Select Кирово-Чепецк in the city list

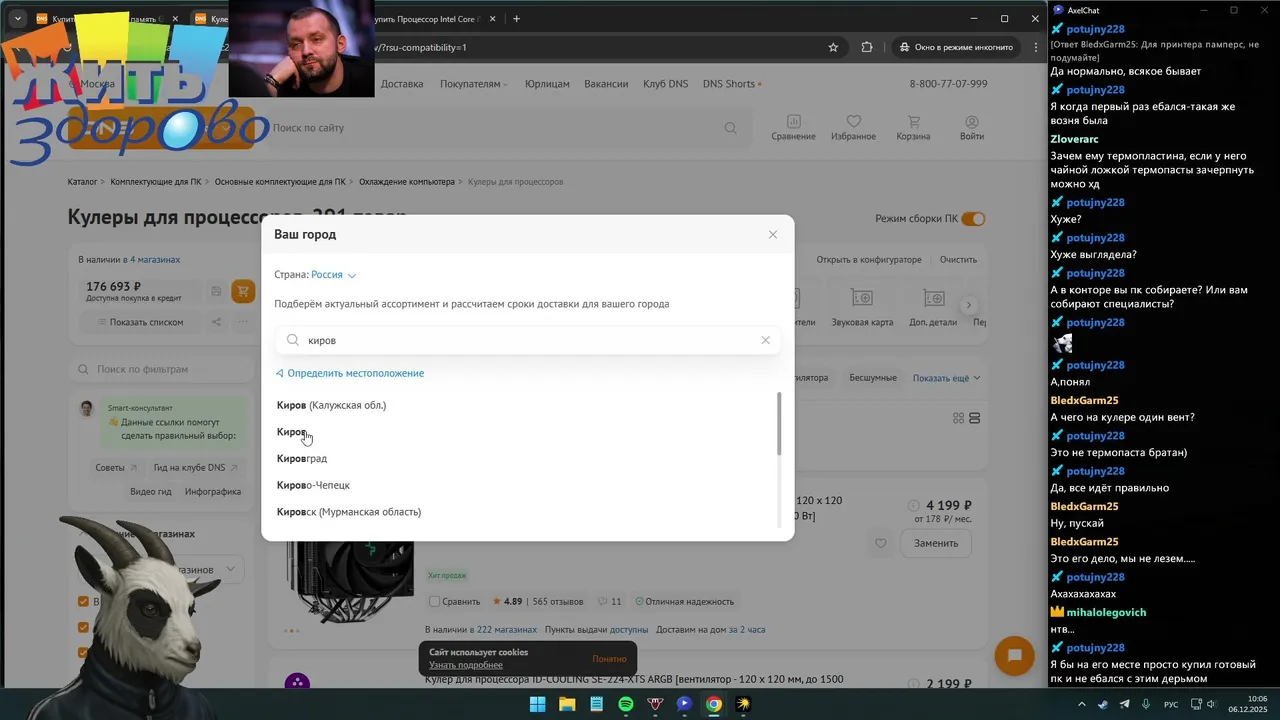(x=313, y=485)
